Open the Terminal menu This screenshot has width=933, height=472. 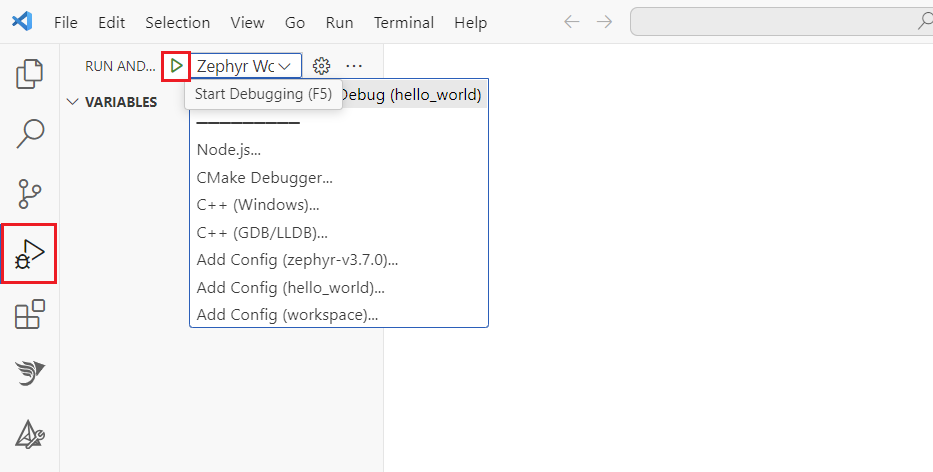(403, 23)
